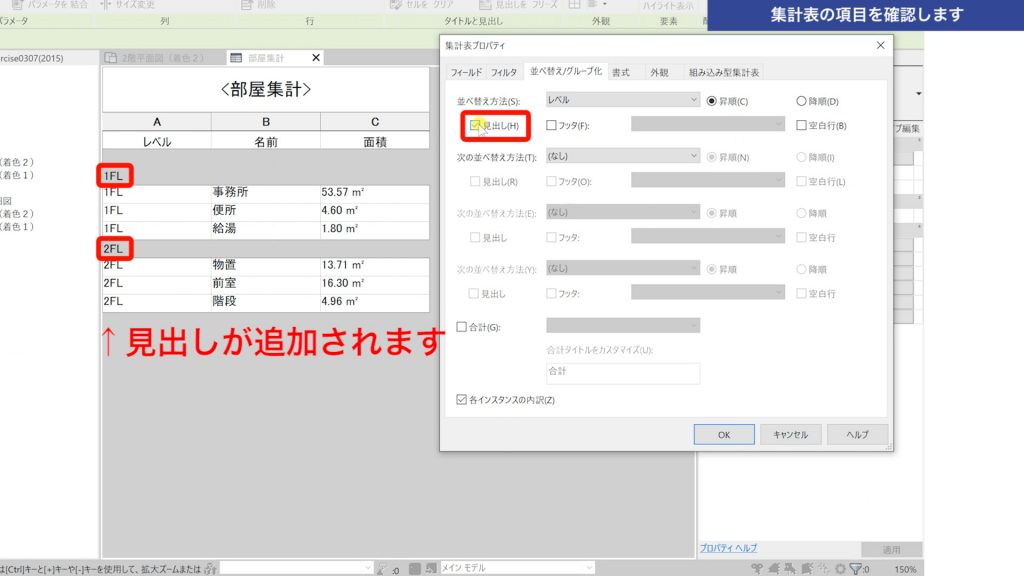Select the 降順(D) radio button

801,100
